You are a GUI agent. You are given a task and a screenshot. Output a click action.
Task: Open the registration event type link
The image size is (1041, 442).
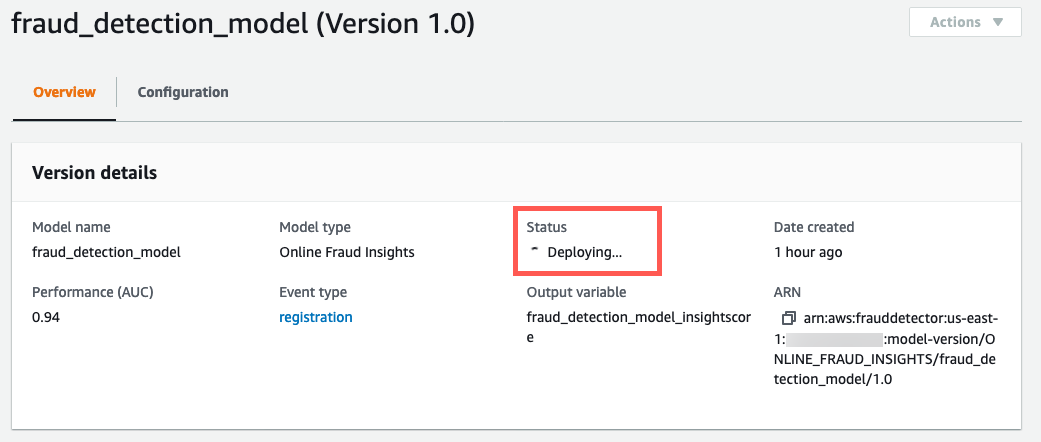click(x=315, y=317)
